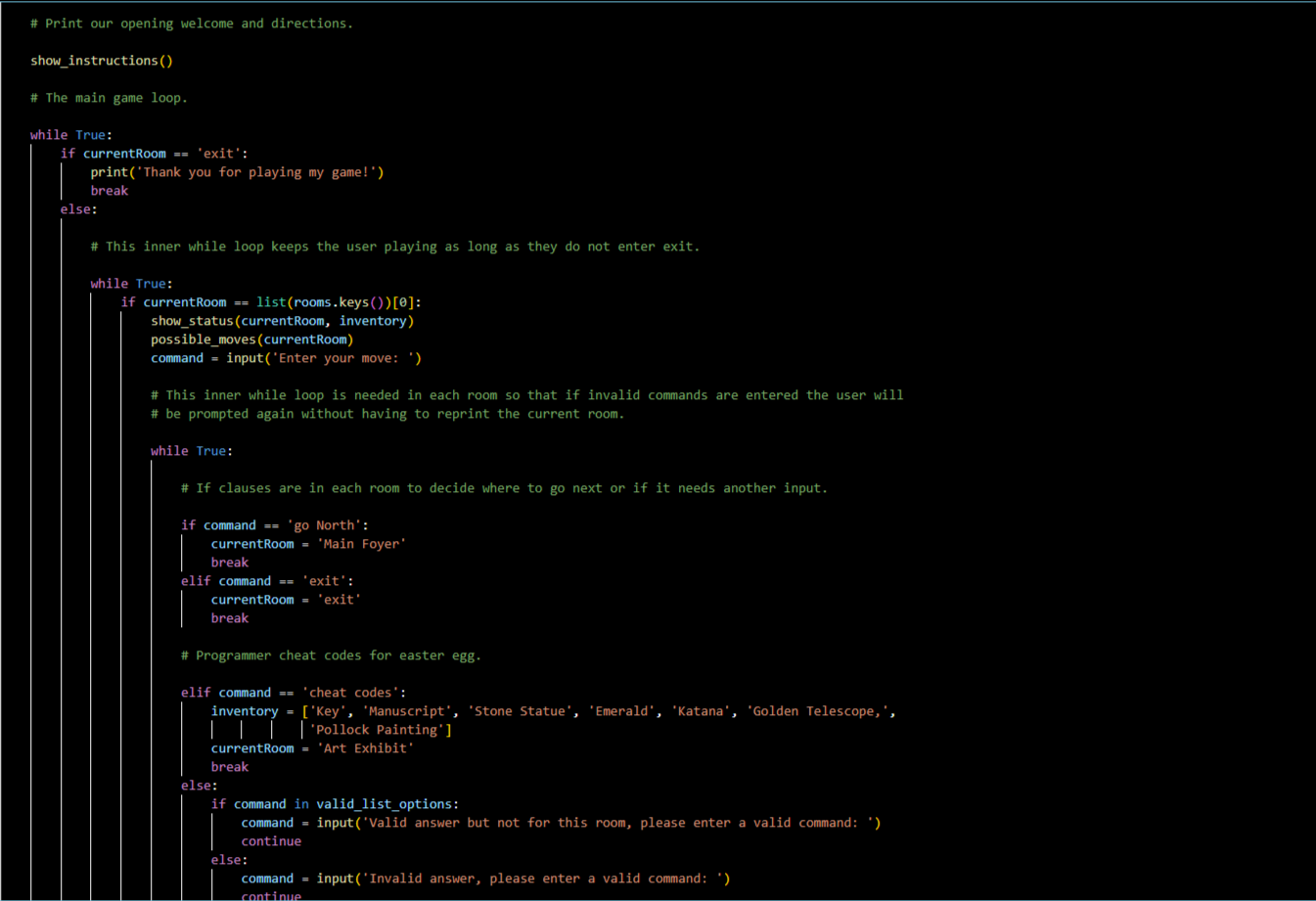Click the possible_moves(currentRoom) line
Viewport: 1316px width, 901px height.
[252, 339]
